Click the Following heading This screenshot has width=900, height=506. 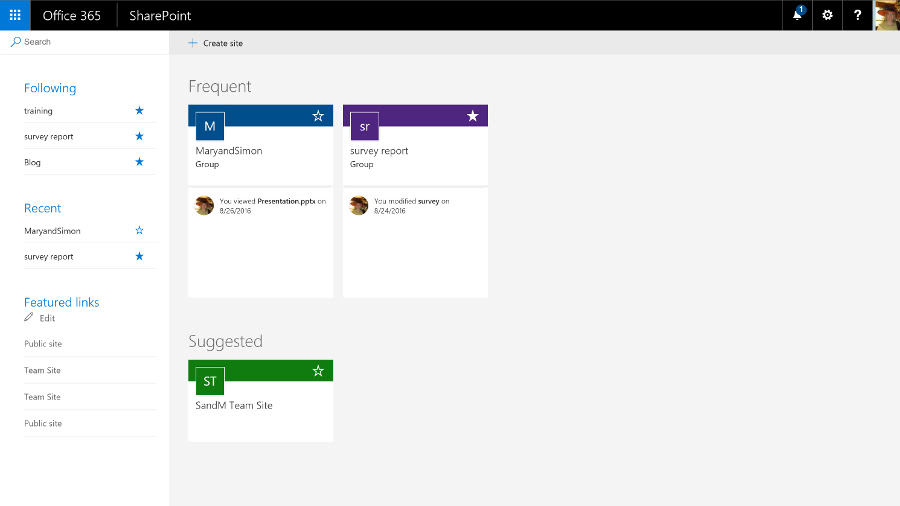pyautogui.click(x=50, y=88)
